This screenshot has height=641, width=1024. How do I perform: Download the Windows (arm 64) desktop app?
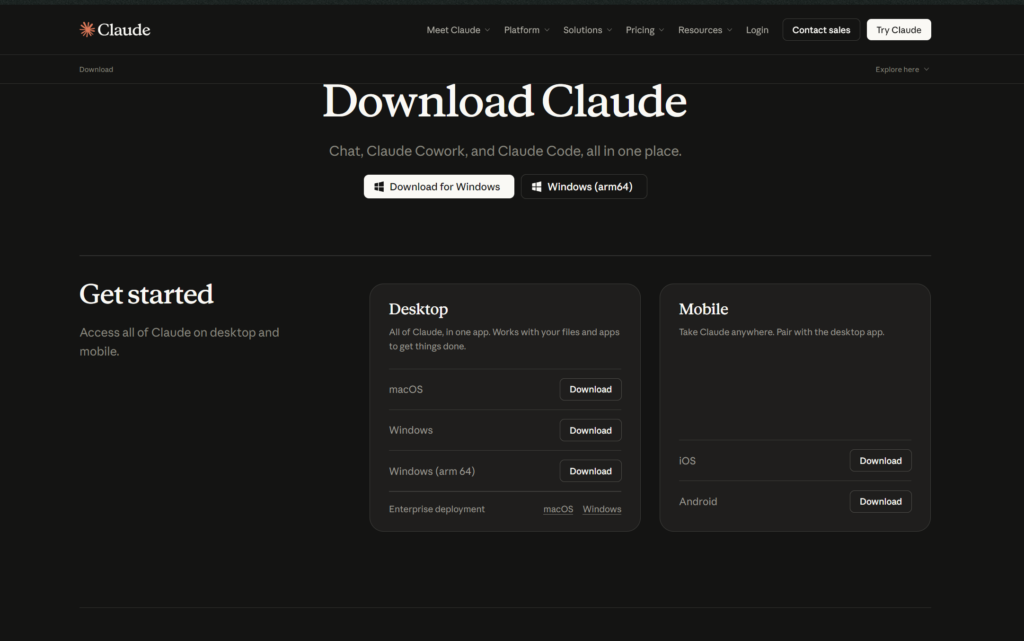[590, 471]
